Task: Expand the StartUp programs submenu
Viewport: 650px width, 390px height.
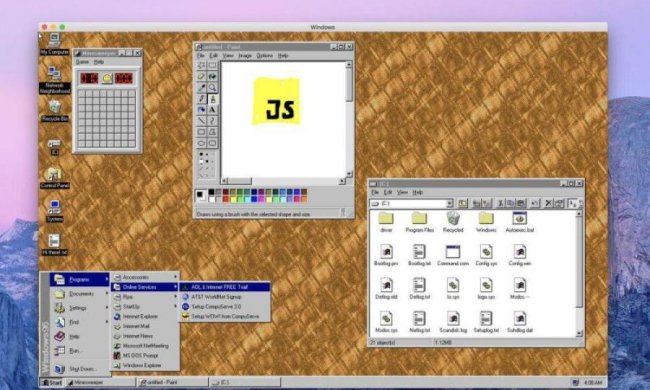Action: [x=145, y=306]
